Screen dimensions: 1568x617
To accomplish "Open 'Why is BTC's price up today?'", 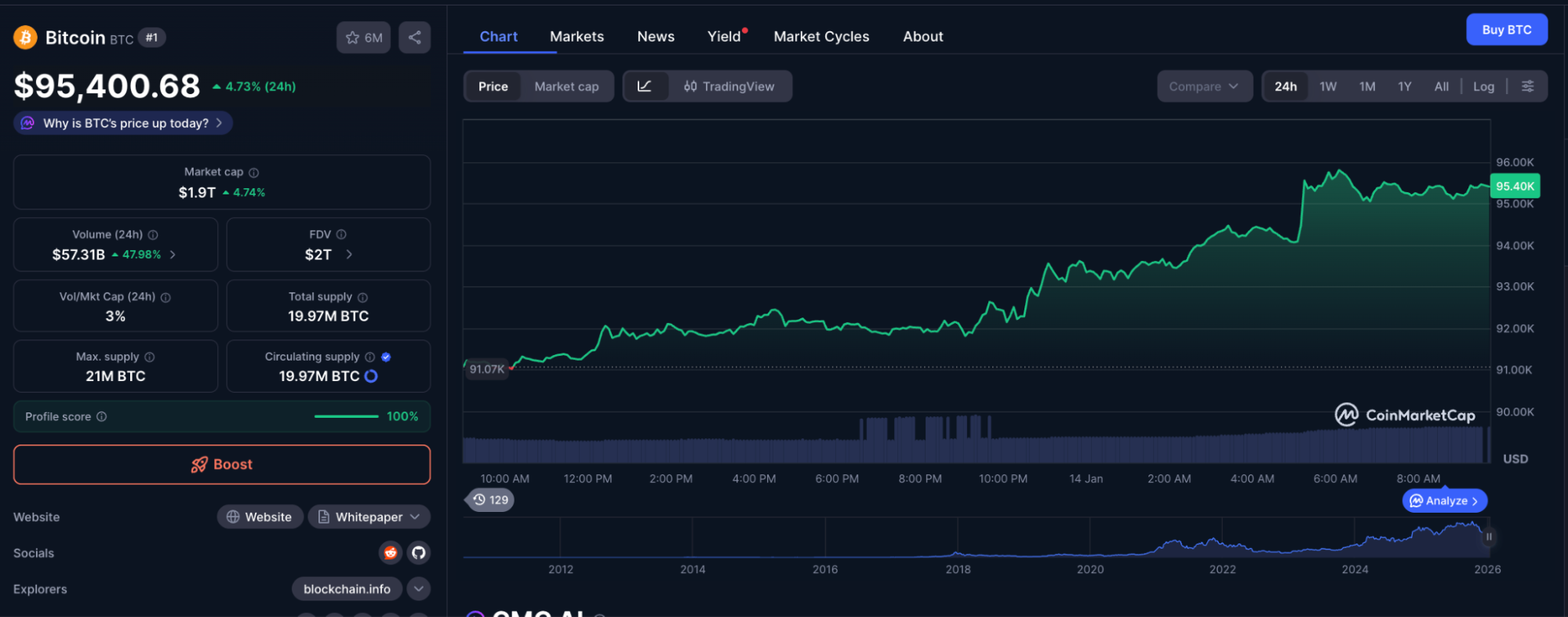I will pos(124,123).
